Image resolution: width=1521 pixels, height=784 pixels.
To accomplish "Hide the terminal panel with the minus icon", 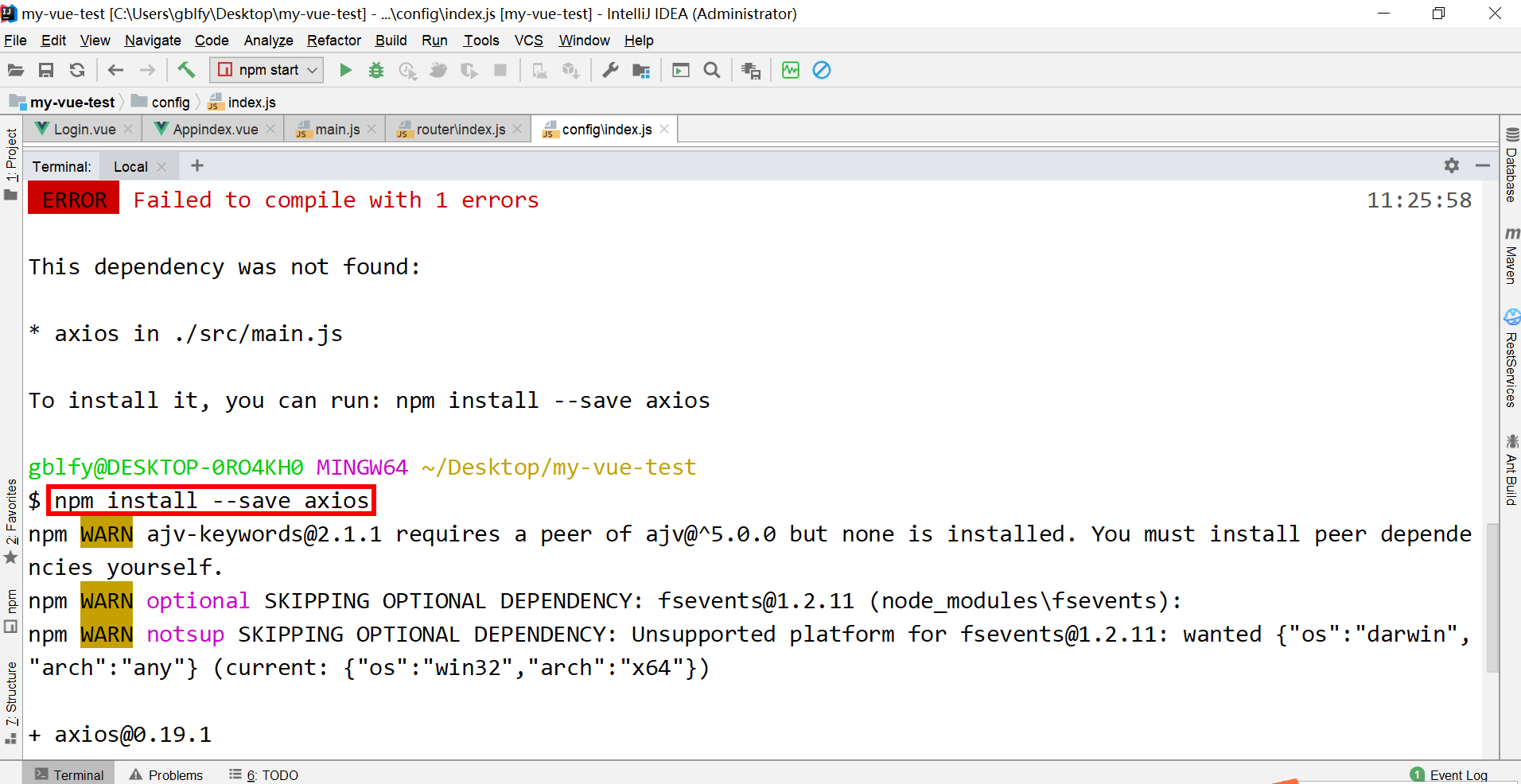I will [x=1482, y=165].
